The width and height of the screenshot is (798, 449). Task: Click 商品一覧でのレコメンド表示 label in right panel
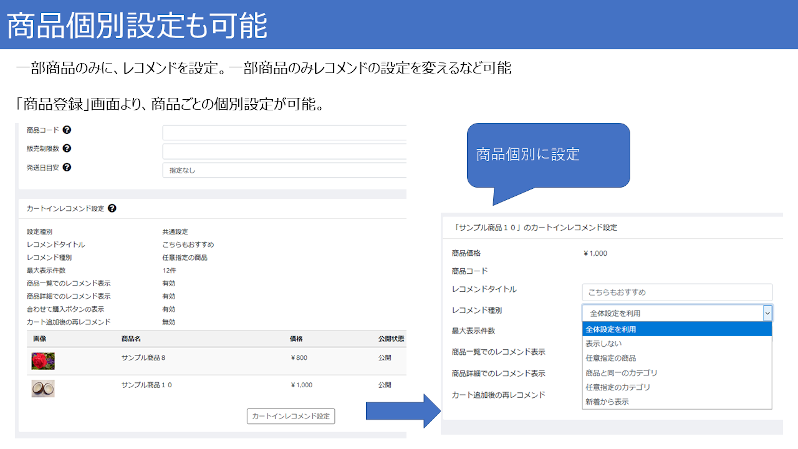tap(498, 352)
